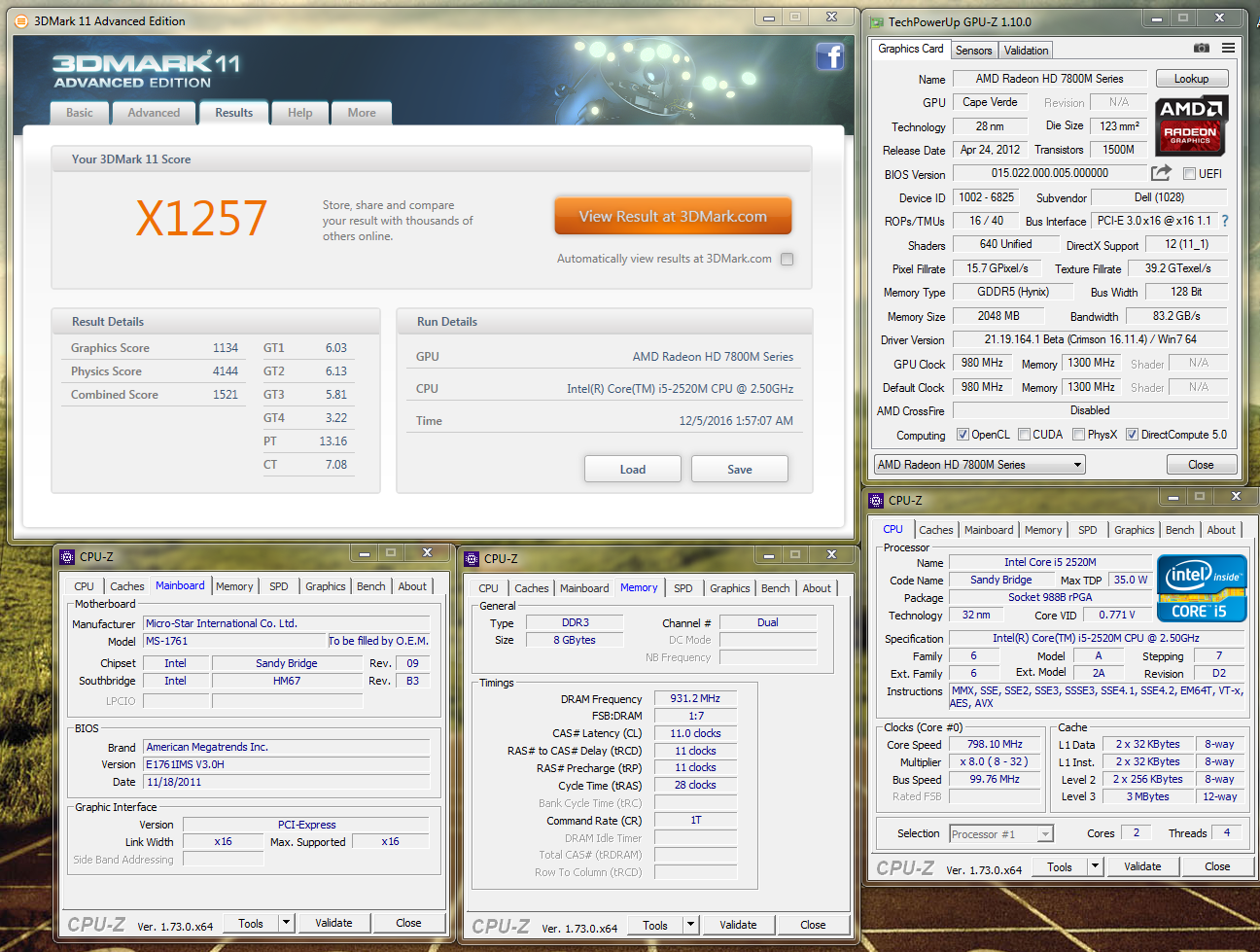Viewport: 1260px width, 952px height.
Task: Click Close button in CPU-Z CPU window
Action: click(x=1217, y=866)
